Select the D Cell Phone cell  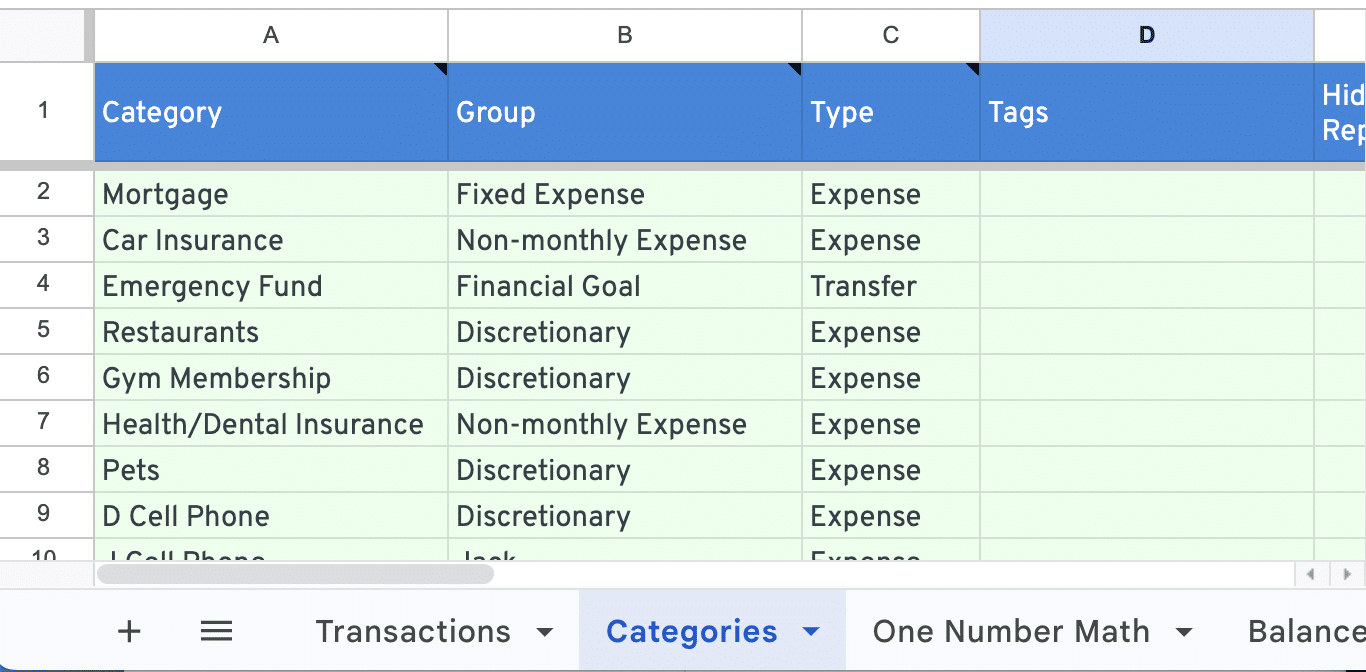tap(271, 516)
